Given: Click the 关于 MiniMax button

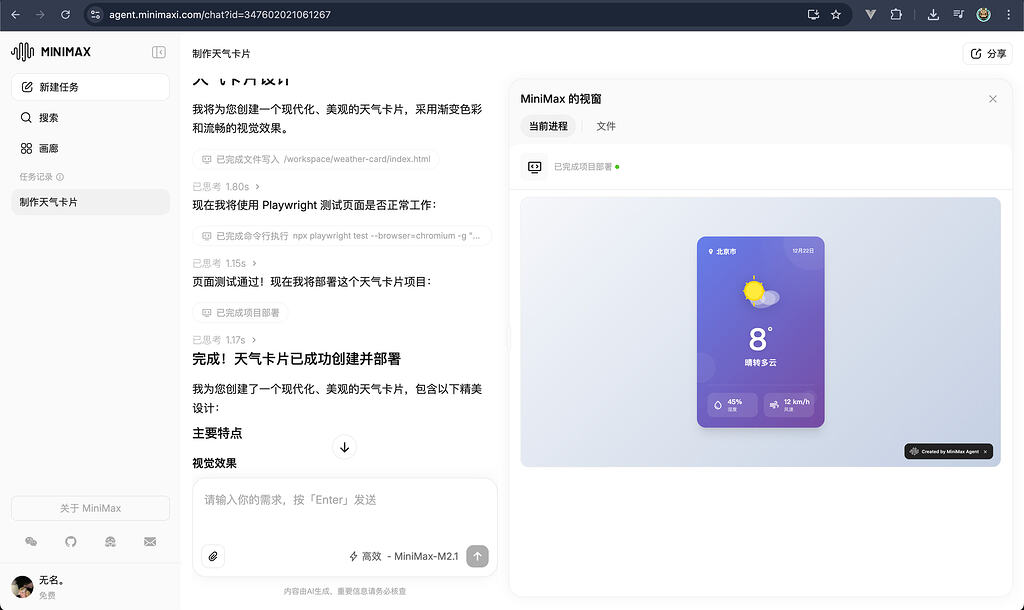Looking at the screenshot, I should pyautogui.click(x=90, y=508).
